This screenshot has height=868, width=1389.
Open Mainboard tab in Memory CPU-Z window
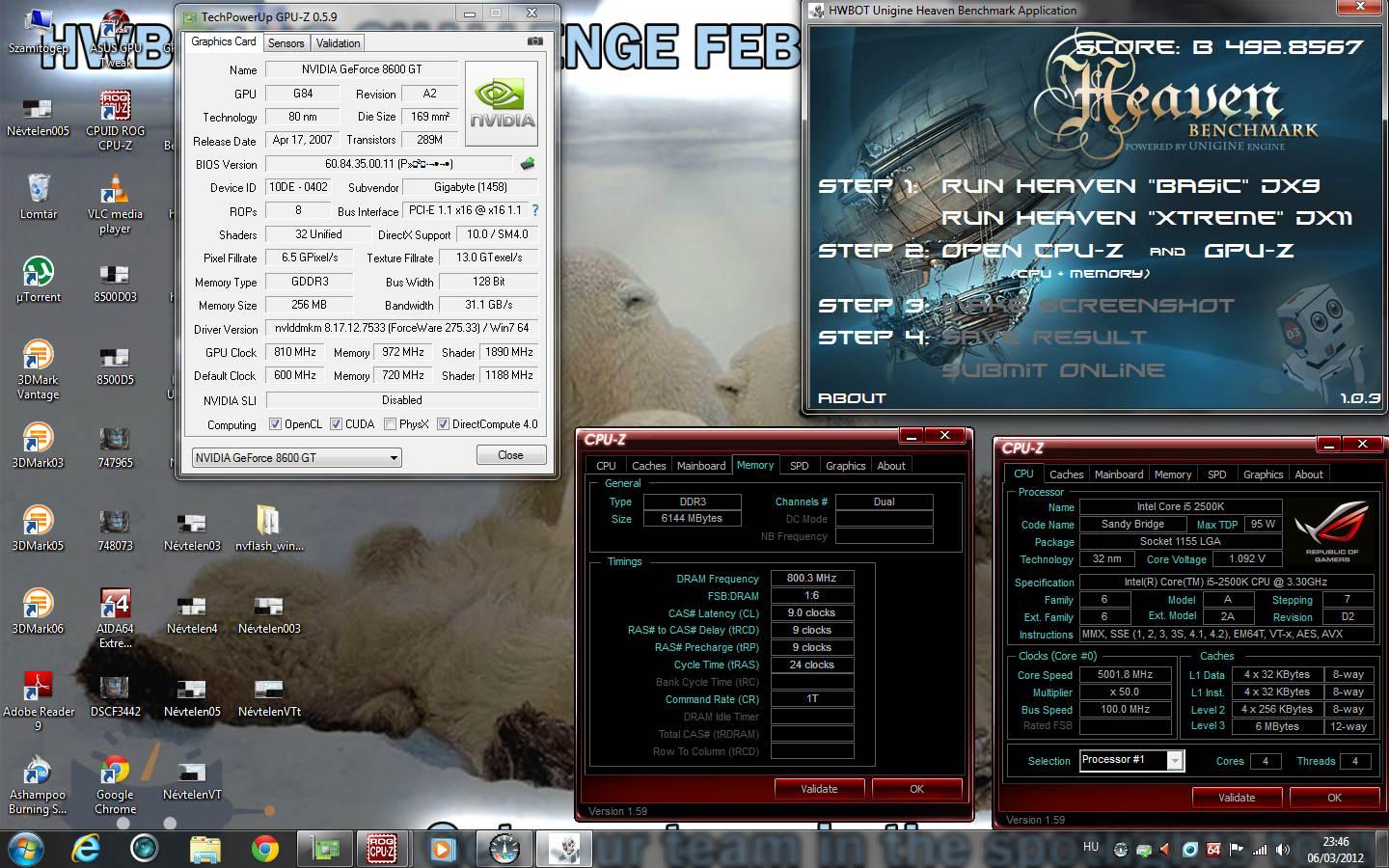[x=701, y=465]
